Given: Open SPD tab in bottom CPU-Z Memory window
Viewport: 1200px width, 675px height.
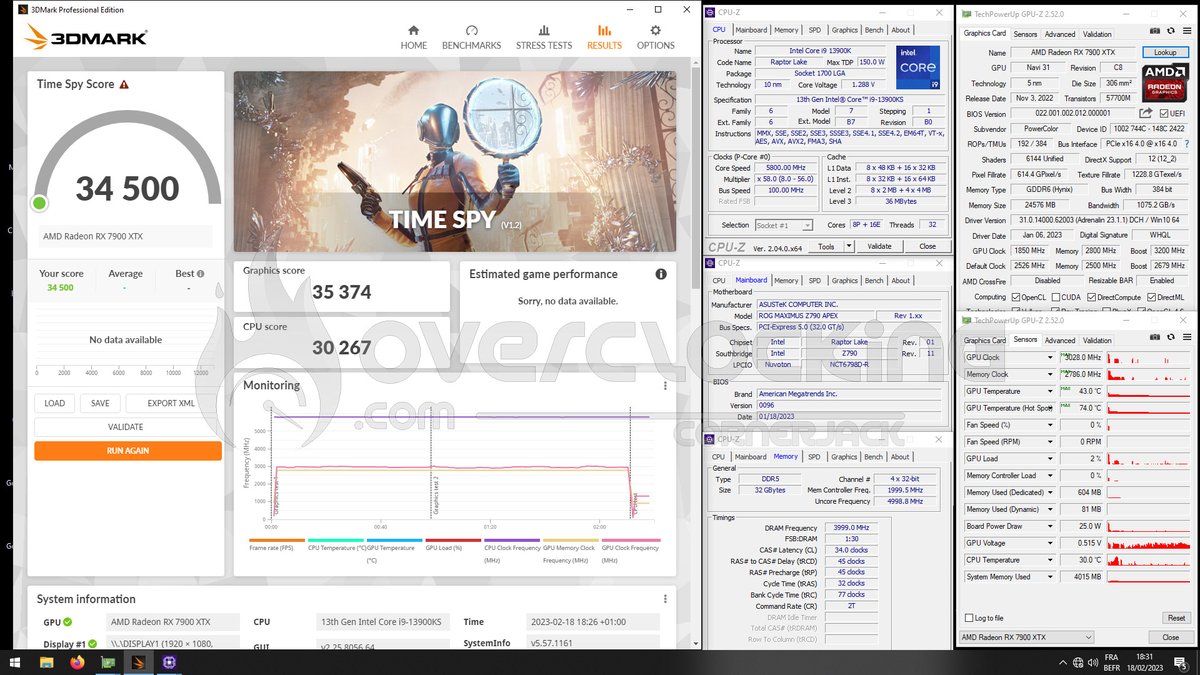Looking at the screenshot, I should 814,457.
